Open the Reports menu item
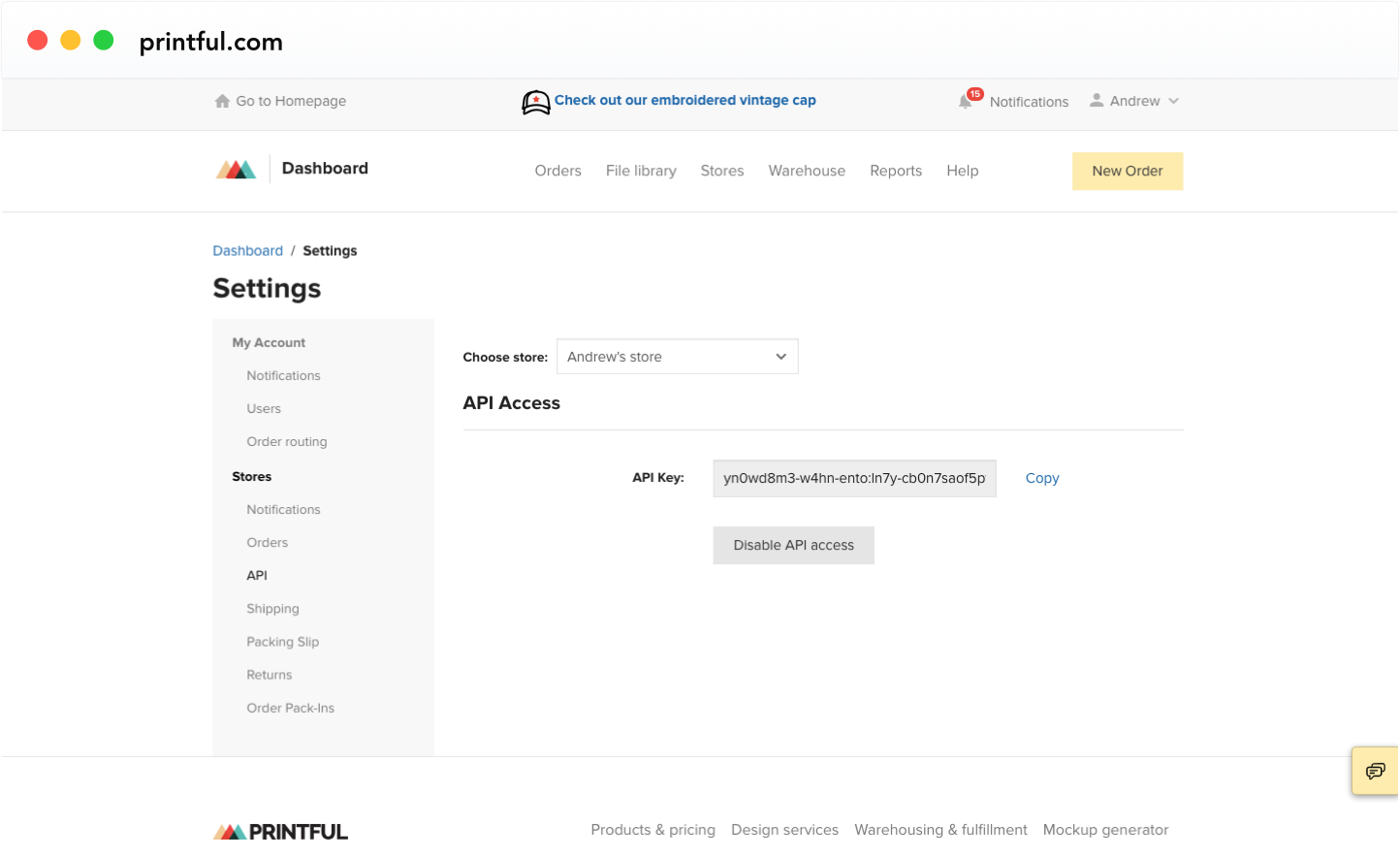1400x858 pixels. coord(896,171)
